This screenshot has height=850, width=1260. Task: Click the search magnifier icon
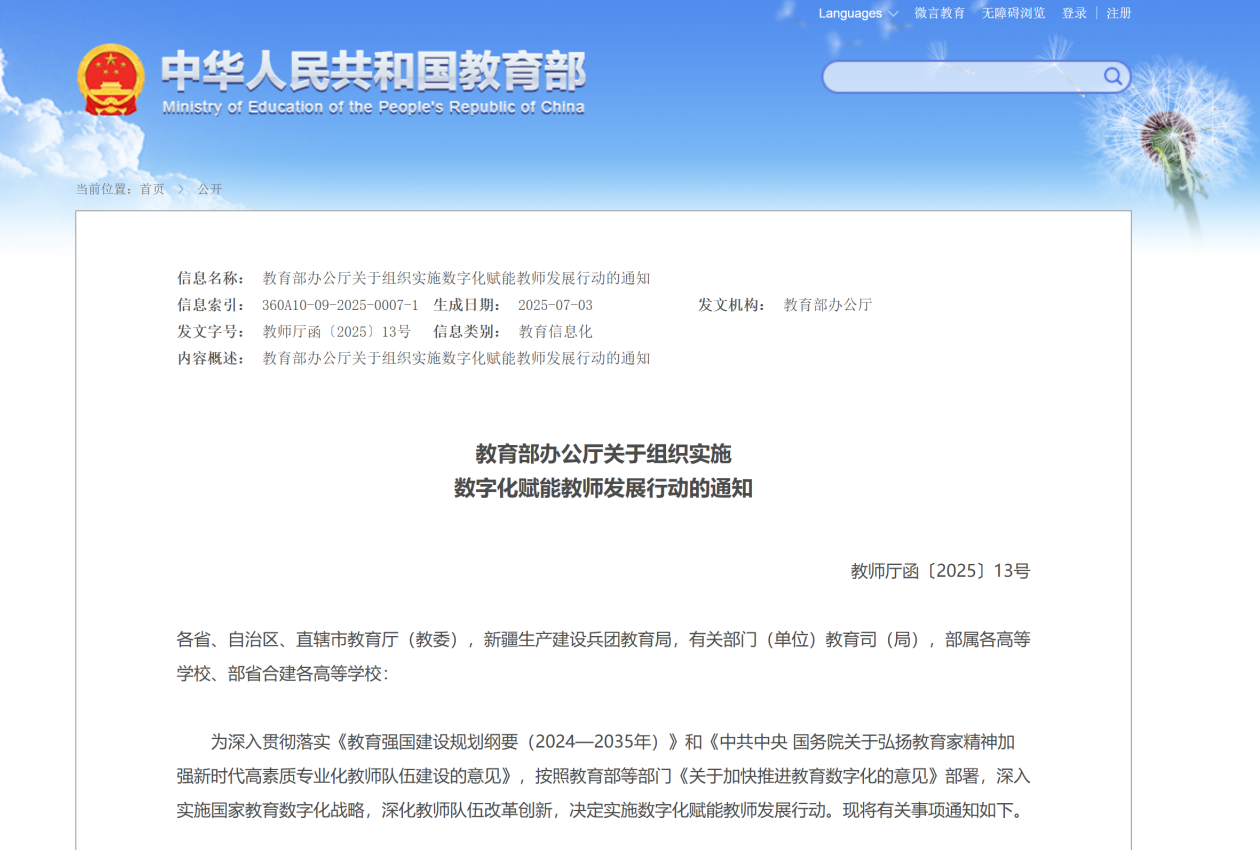click(x=1113, y=76)
